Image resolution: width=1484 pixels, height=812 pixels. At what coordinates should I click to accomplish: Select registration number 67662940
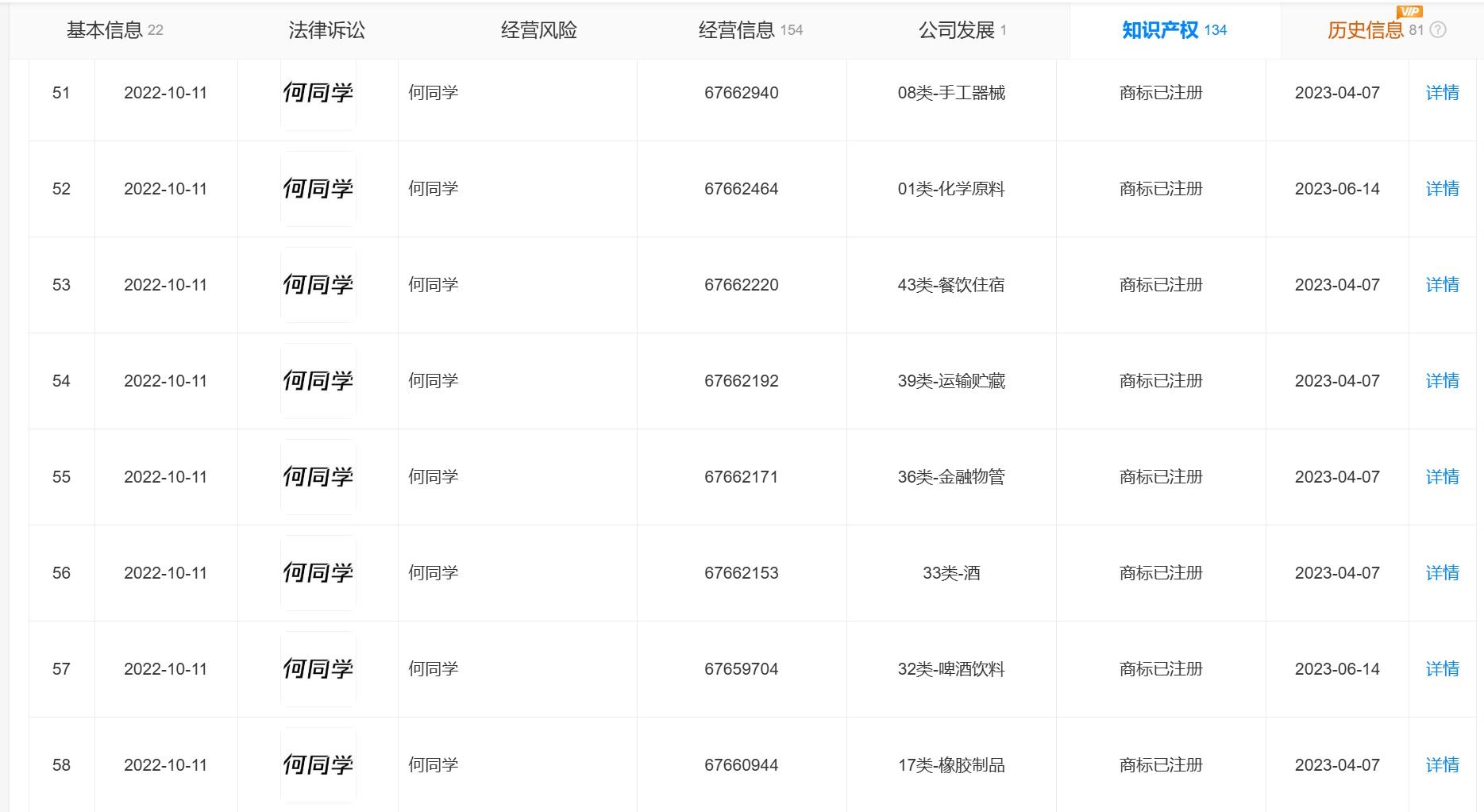pos(742,93)
